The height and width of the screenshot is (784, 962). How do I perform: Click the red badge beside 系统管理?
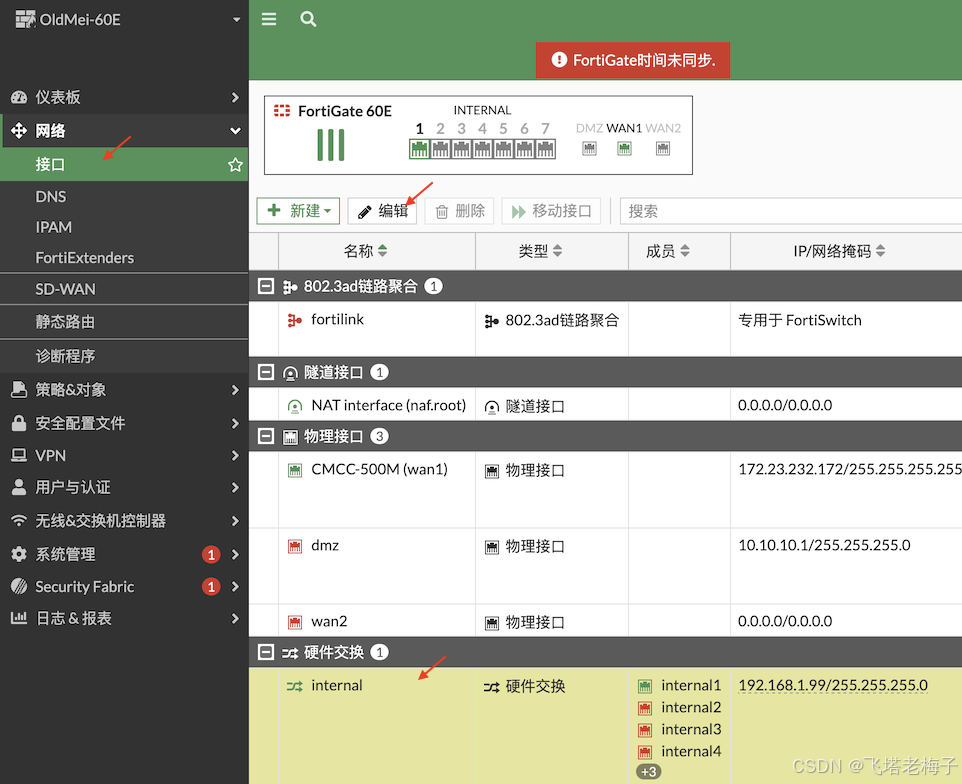pyautogui.click(x=211, y=555)
